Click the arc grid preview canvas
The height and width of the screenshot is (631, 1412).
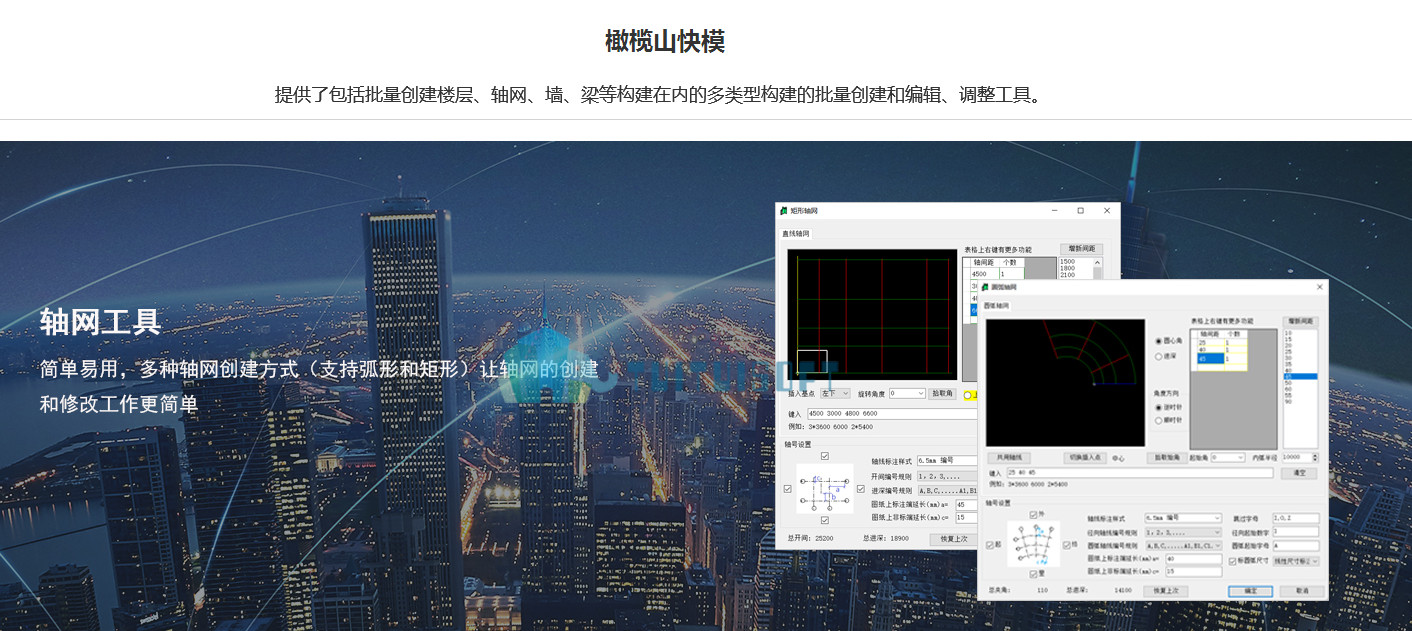pos(1065,383)
